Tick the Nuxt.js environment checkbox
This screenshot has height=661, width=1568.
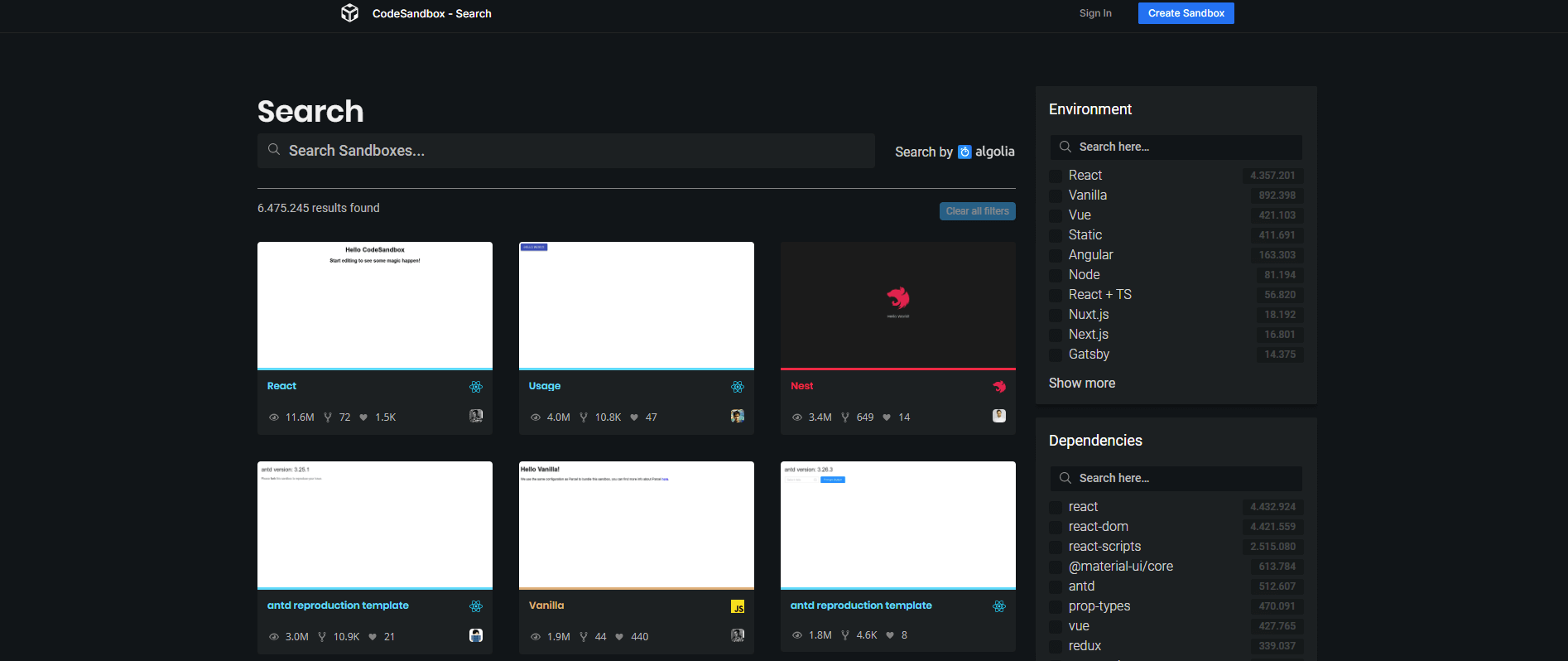(x=1056, y=315)
